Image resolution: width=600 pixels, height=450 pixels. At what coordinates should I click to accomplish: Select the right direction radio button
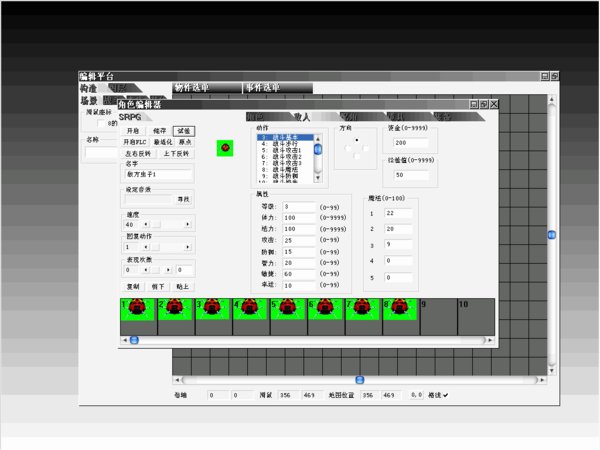(x=366, y=147)
